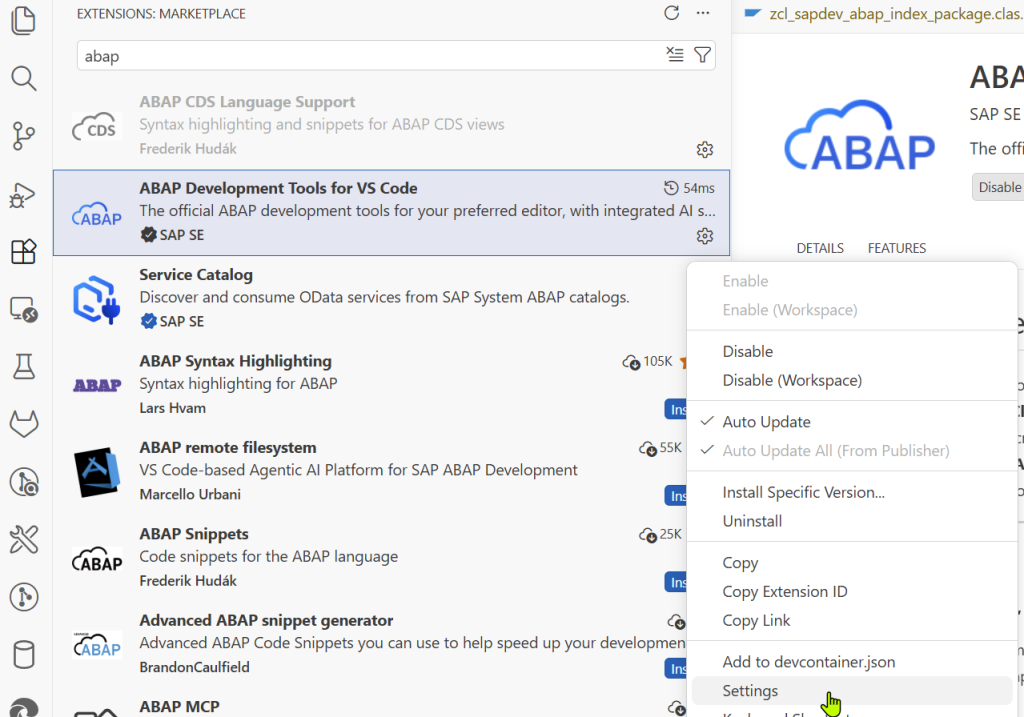Click Lars Hvam publisher name

(172, 408)
